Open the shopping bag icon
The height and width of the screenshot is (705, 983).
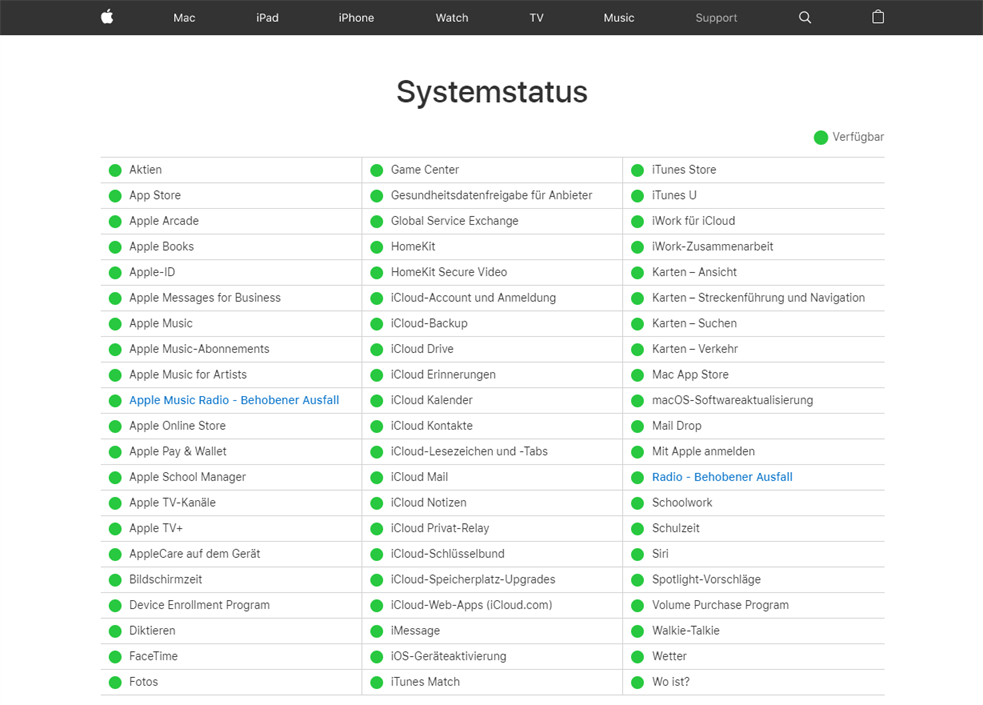coord(878,17)
